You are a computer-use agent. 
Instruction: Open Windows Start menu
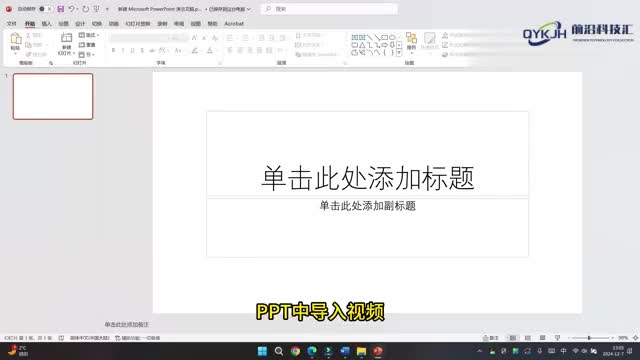(x=262, y=351)
